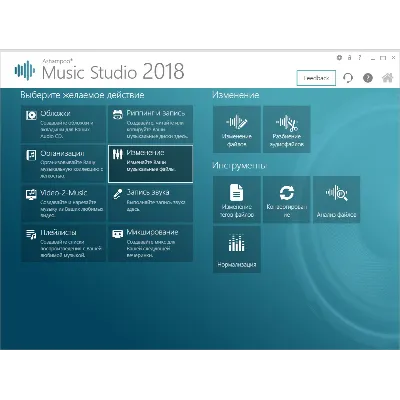Click the small question mark in title bar
The width and height of the screenshot is (400, 400).
pyautogui.click(x=359, y=58)
